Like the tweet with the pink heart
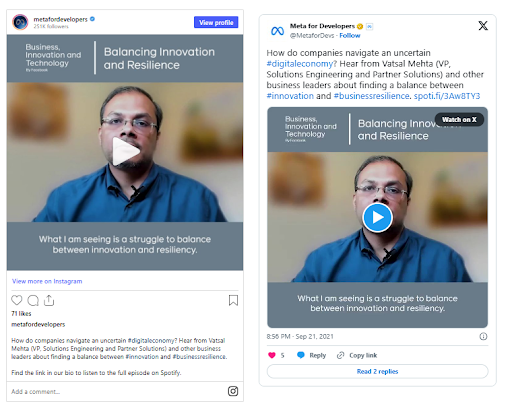 [x=272, y=355]
